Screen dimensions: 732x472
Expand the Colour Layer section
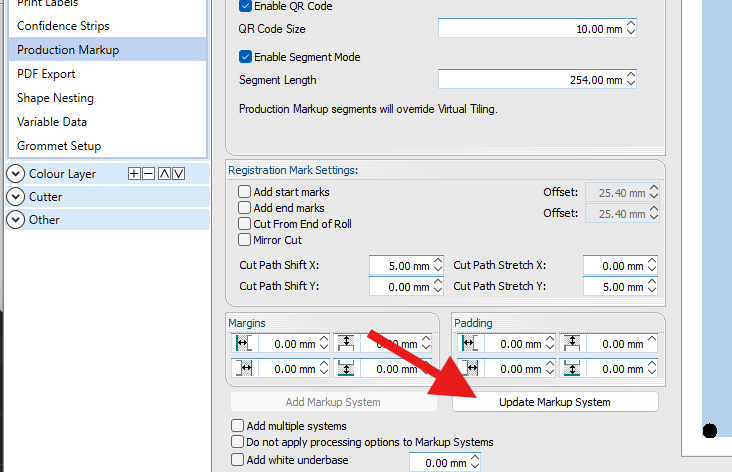(x=16, y=174)
